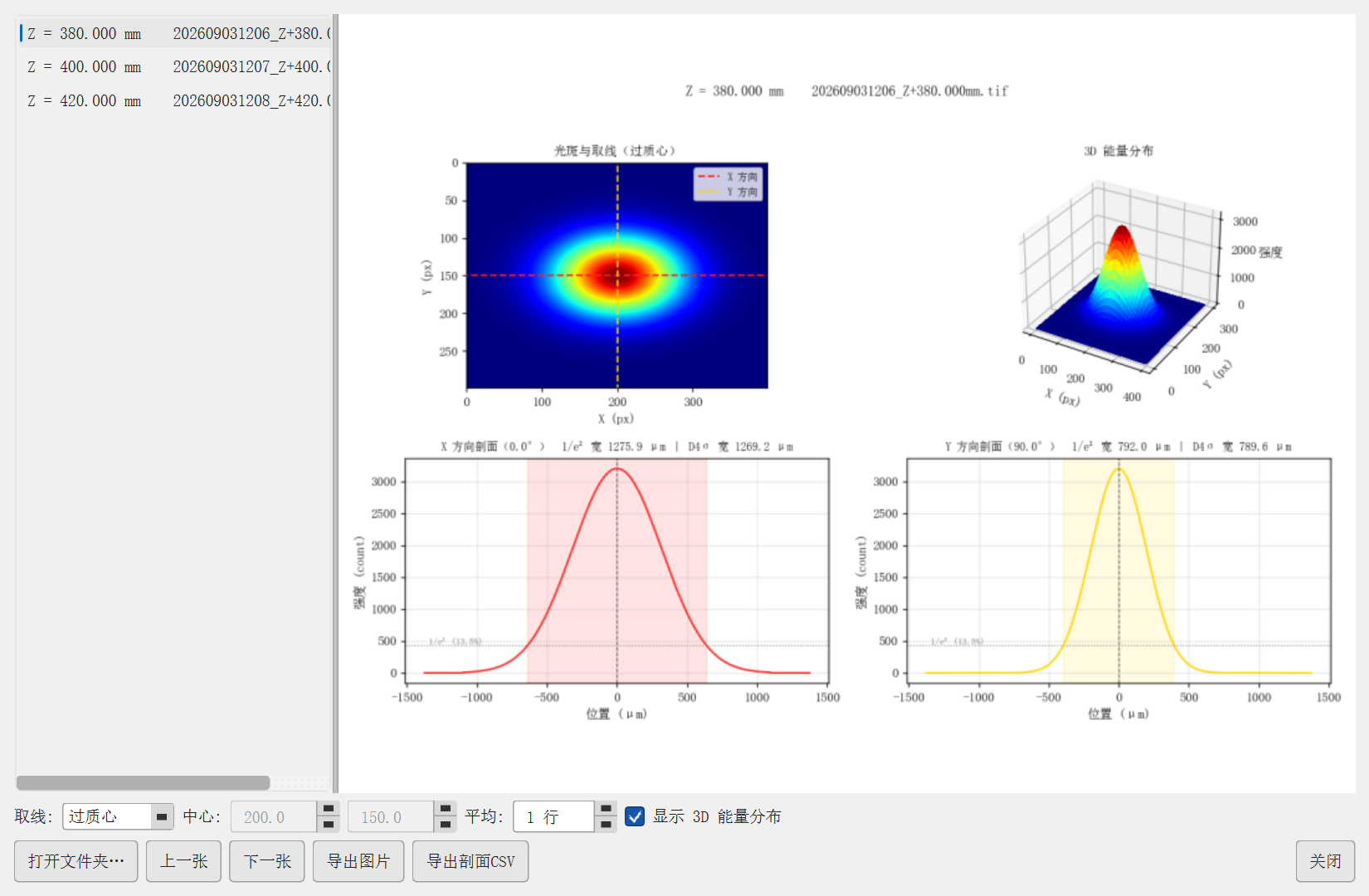Decrease the center Y value 150.0
The image size is (1369, 896).
point(446,824)
